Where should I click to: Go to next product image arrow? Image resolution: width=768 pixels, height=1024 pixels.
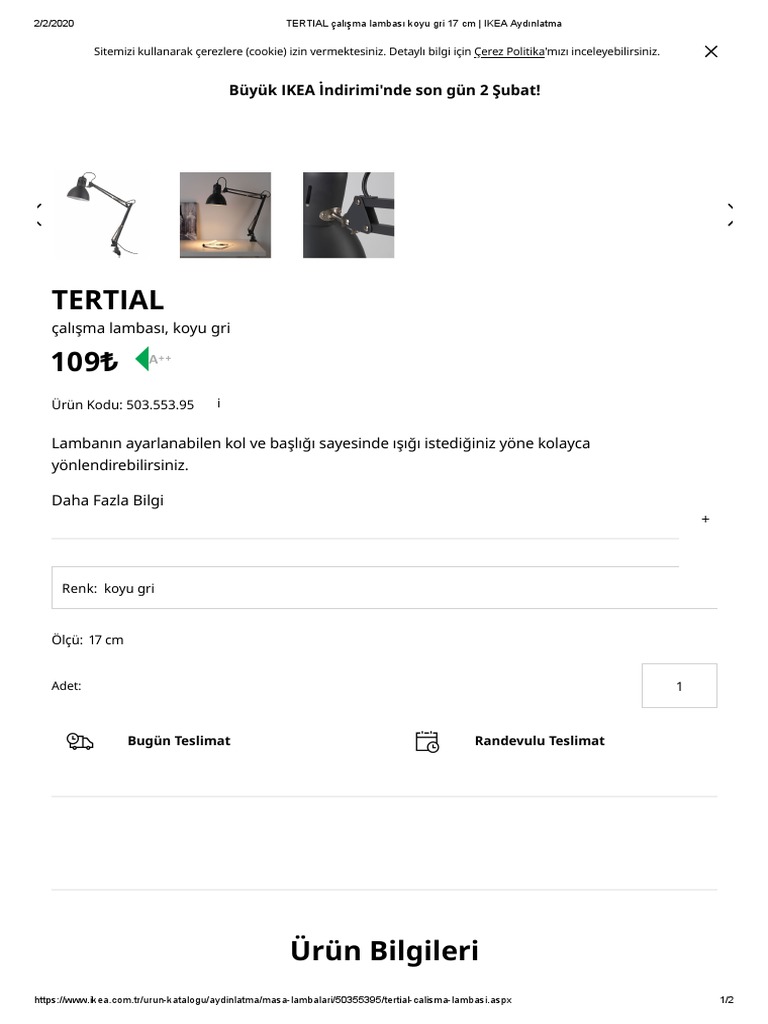730,214
